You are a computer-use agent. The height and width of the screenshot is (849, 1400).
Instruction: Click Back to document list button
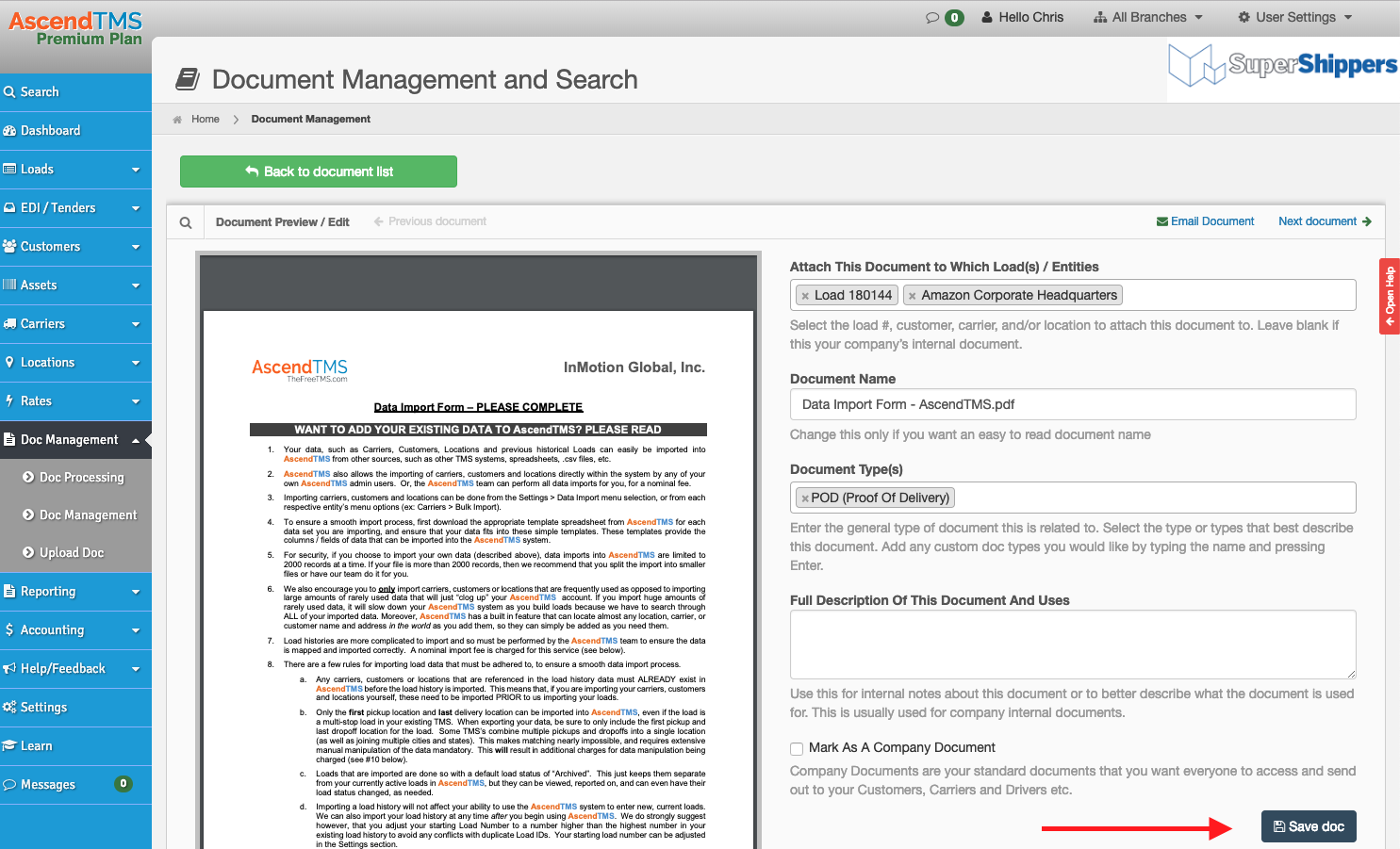pos(319,171)
